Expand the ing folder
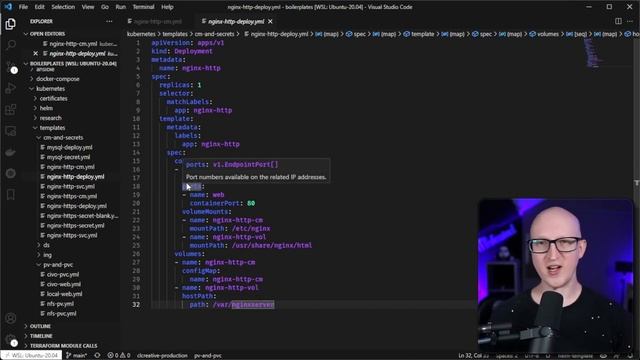Image resolution: width=640 pixels, height=360 pixels. tap(47, 255)
